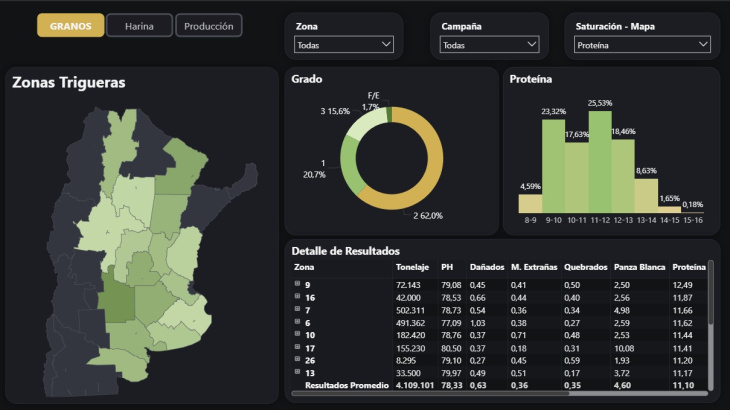Viewport: 730px width, 410px height.
Task: Click the 11-12 protein histogram bar
Action: 600,160
